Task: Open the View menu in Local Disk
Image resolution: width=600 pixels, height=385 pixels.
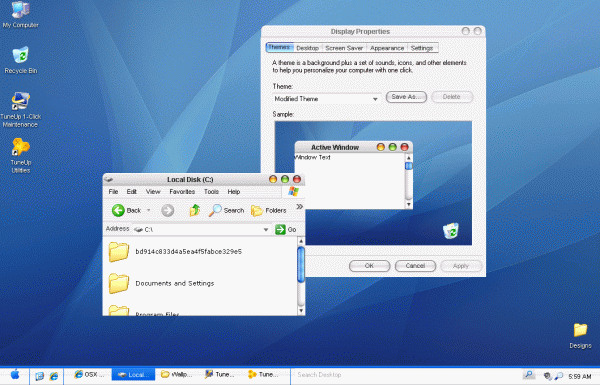Action: tap(153, 192)
